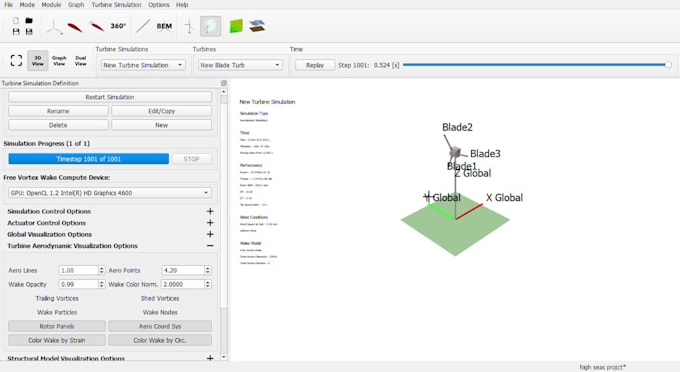Open the Graph menu
Image resolution: width=680 pixels, height=372 pixels.
coord(76,5)
